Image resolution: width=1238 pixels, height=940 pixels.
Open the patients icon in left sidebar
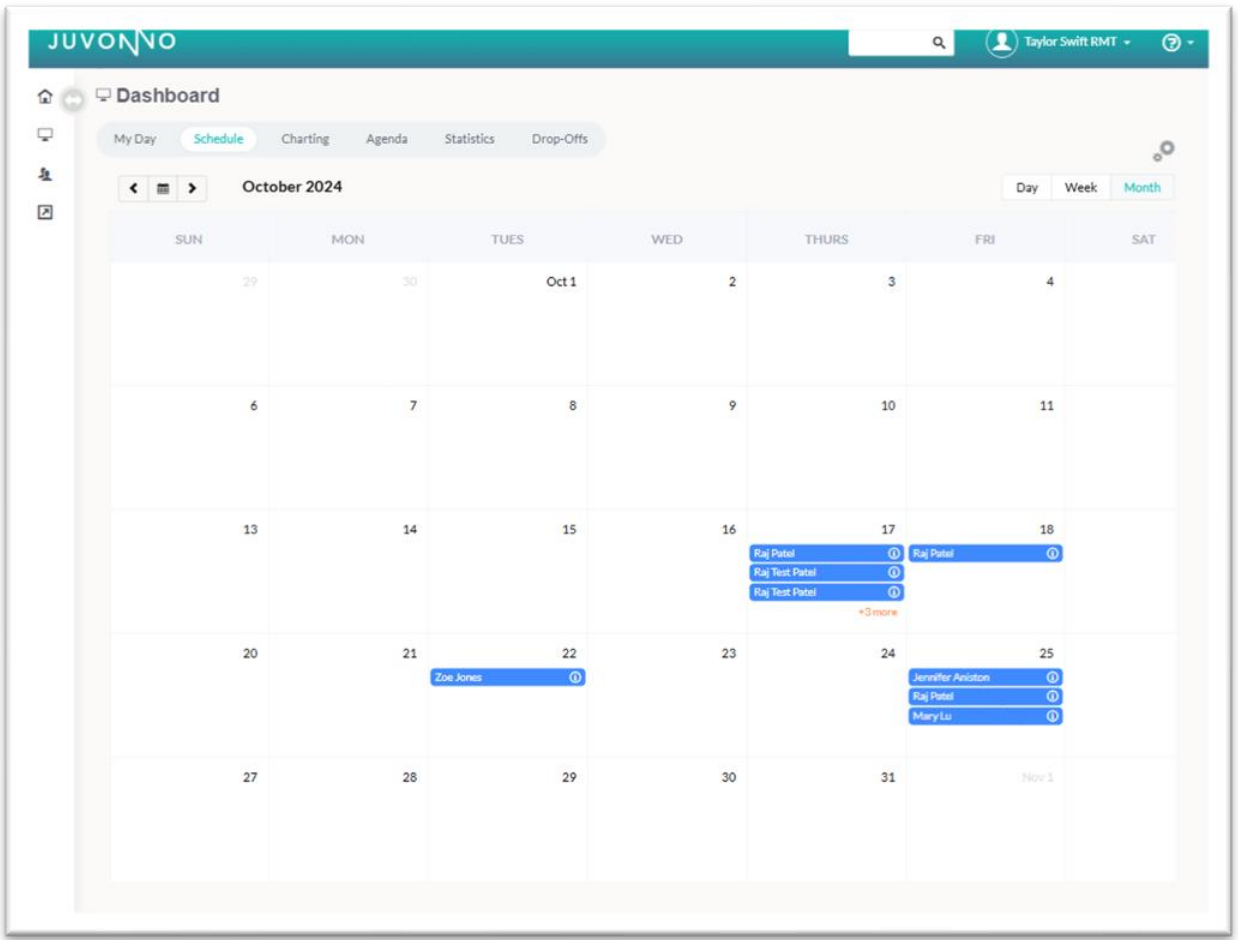click(x=44, y=173)
